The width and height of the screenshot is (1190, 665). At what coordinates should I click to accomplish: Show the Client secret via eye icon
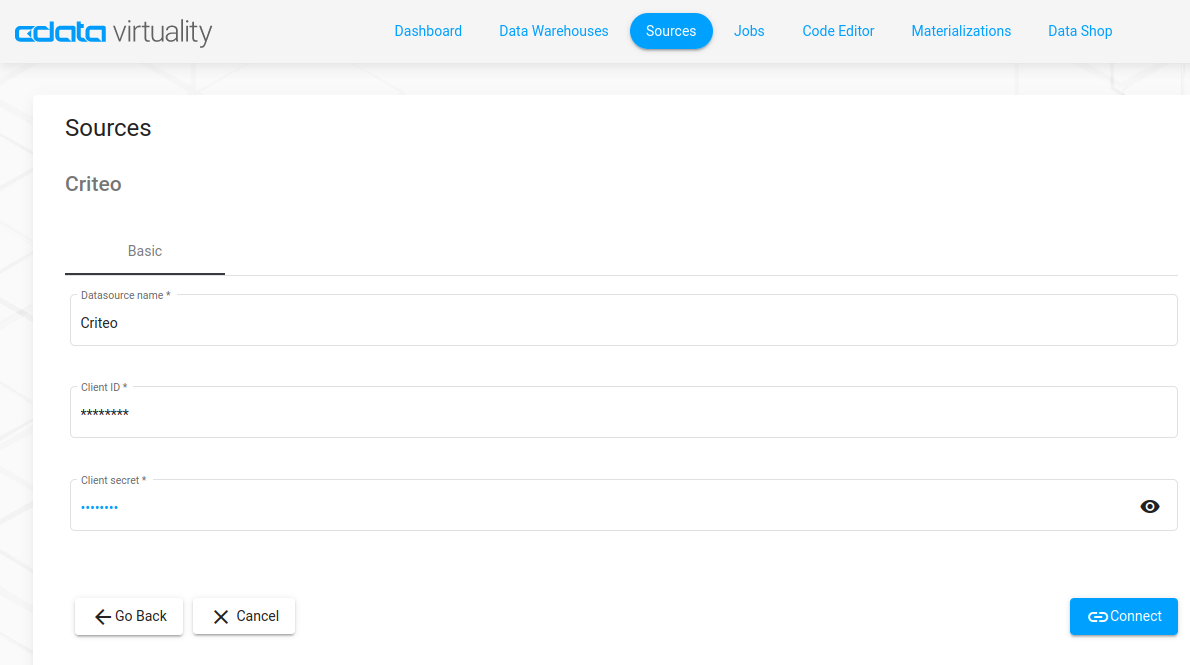coord(1150,507)
